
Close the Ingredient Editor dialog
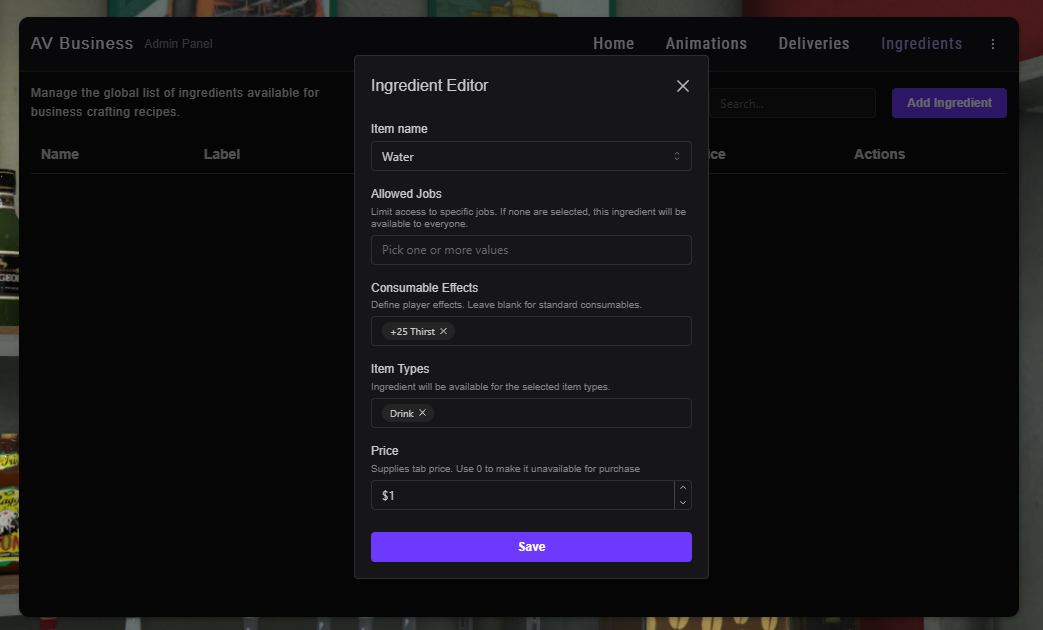pos(683,86)
